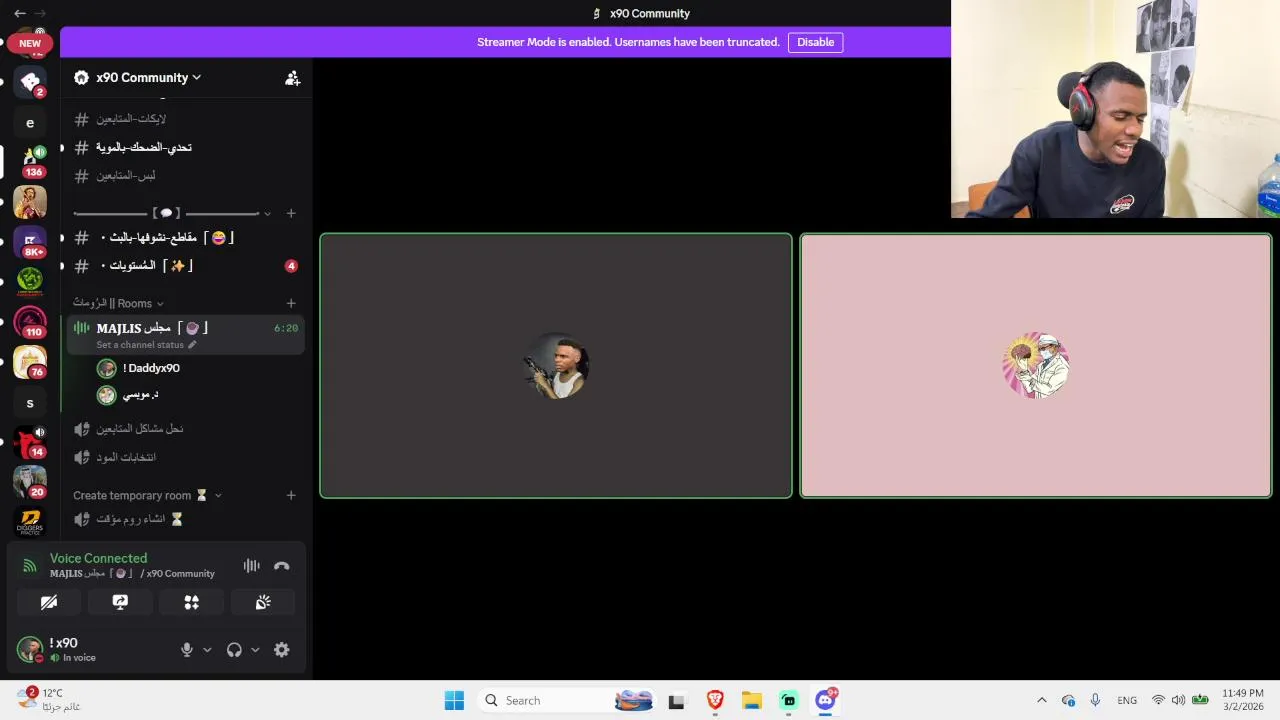Open the server with 20 badge
This screenshot has width=1280, height=720.
30,482
